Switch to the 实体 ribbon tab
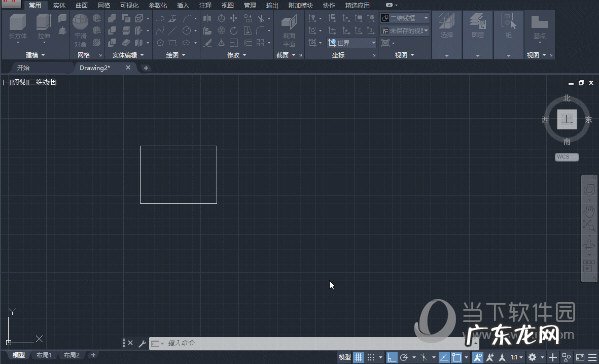 [59, 5]
